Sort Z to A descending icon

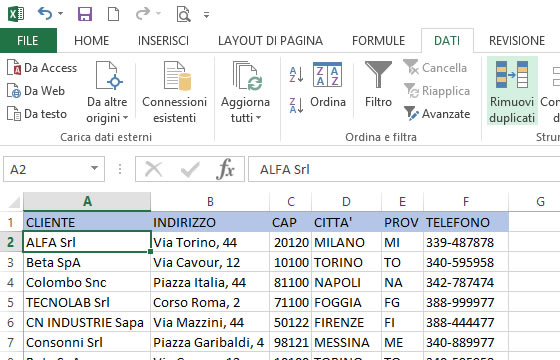(296, 105)
